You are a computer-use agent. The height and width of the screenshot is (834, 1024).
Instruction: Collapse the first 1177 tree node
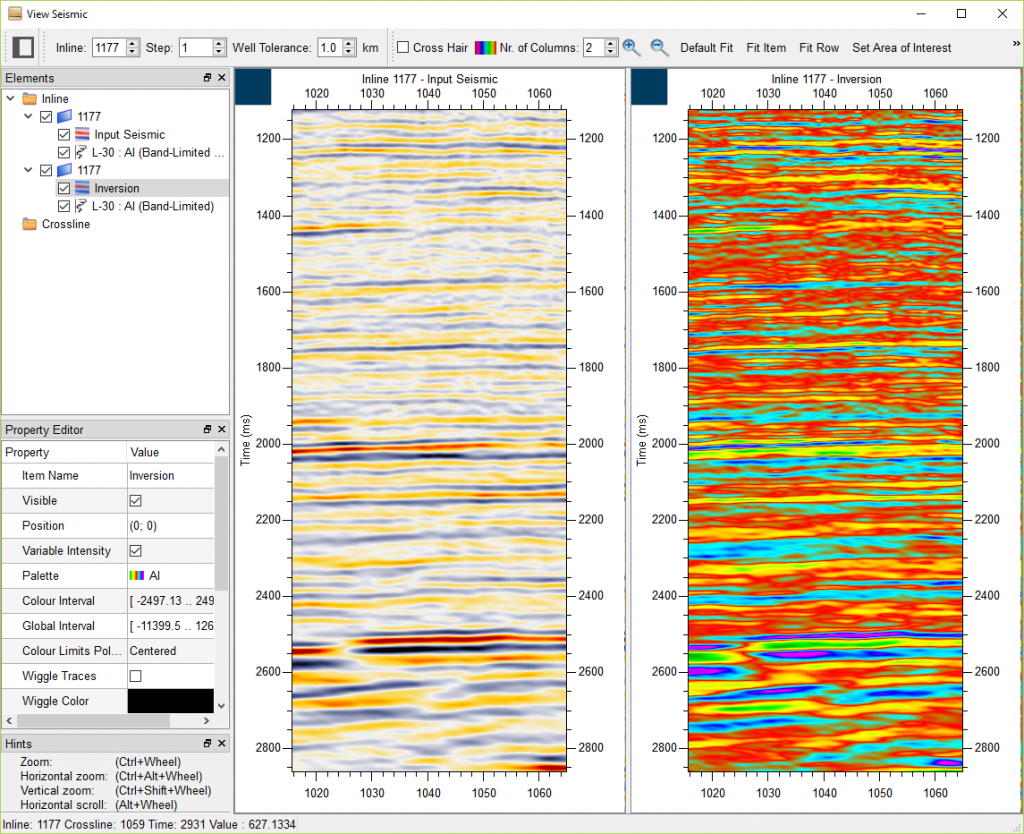28,117
